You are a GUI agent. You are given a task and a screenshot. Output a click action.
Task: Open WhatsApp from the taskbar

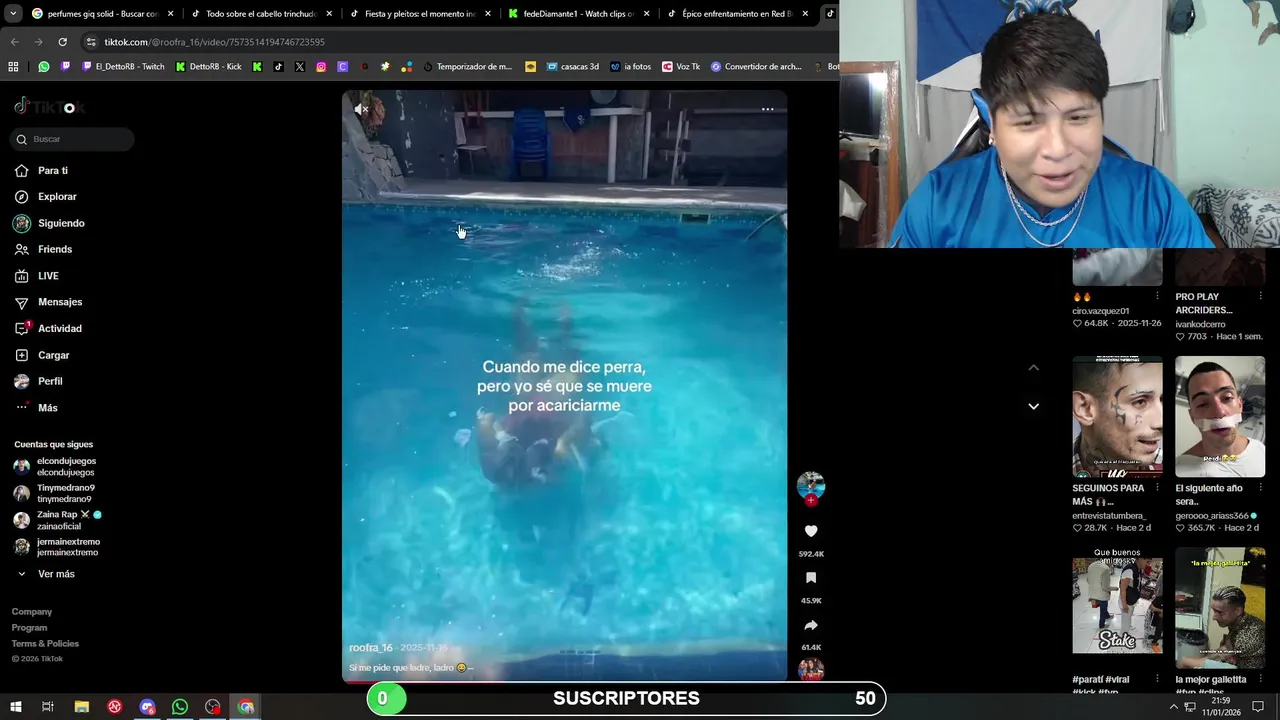(180, 707)
